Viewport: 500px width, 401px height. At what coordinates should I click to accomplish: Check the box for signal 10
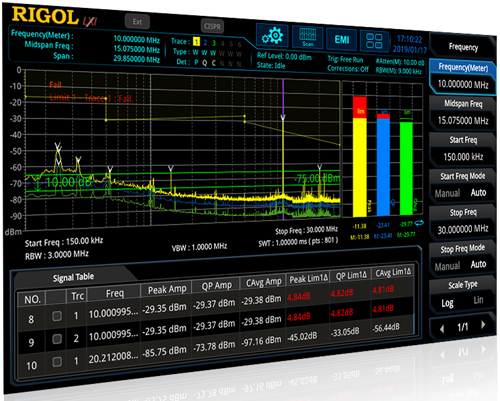click(57, 362)
